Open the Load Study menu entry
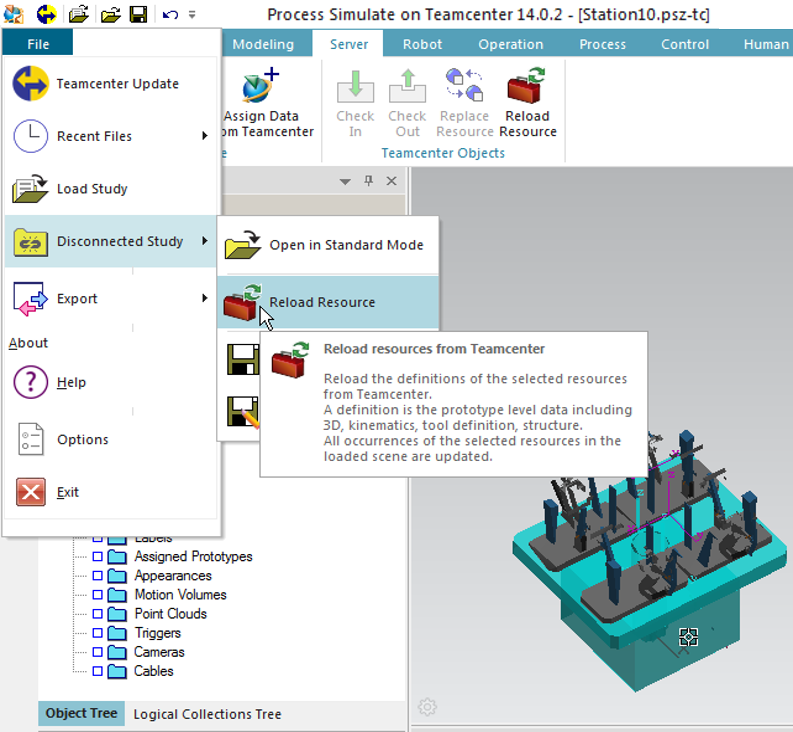 pyautogui.click(x=91, y=189)
